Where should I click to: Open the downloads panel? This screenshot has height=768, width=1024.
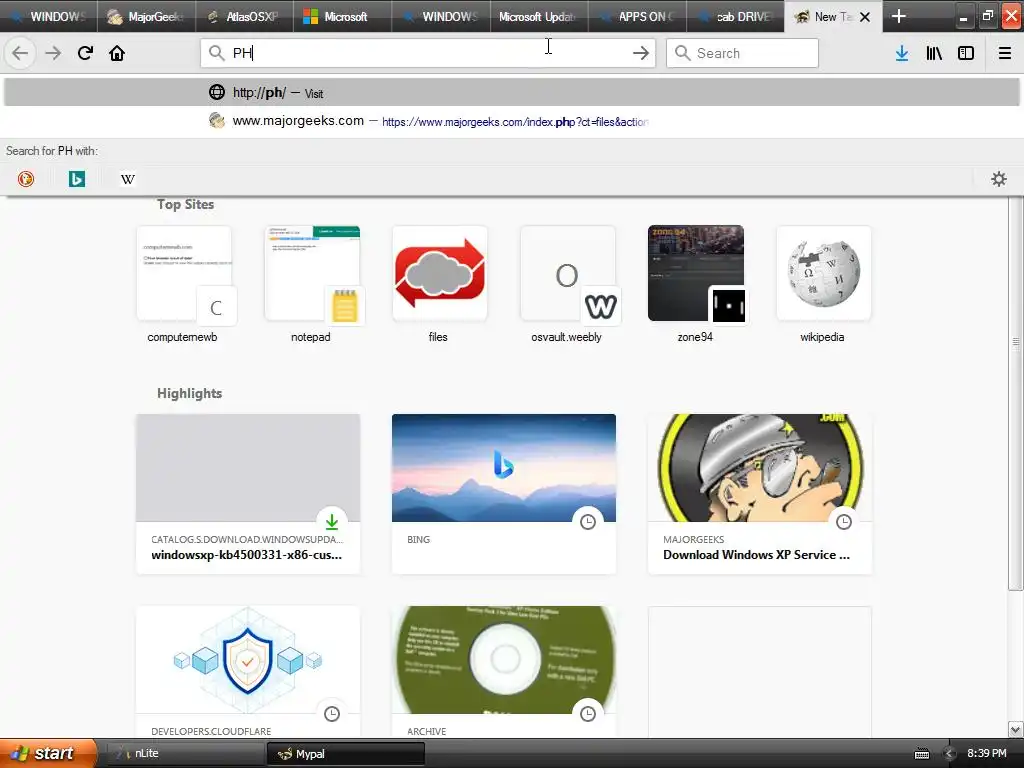click(x=902, y=53)
